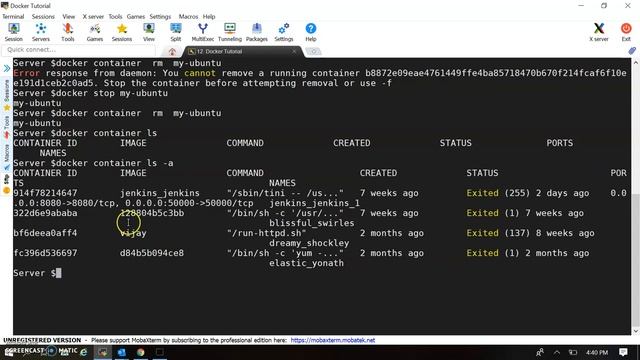640x360 pixels.
Task: Close the Docker Tutorial tab
Action: point(294,51)
